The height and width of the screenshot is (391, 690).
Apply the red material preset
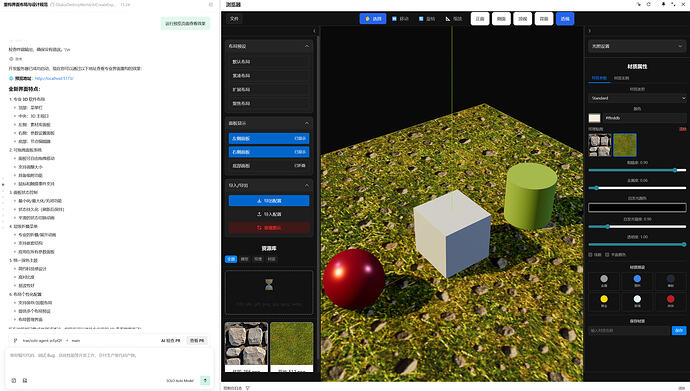(x=670, y=301)
